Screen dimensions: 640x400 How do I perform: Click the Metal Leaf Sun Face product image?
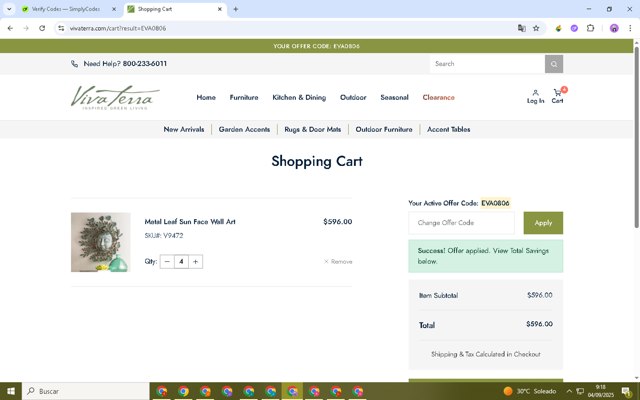[101, 242]
